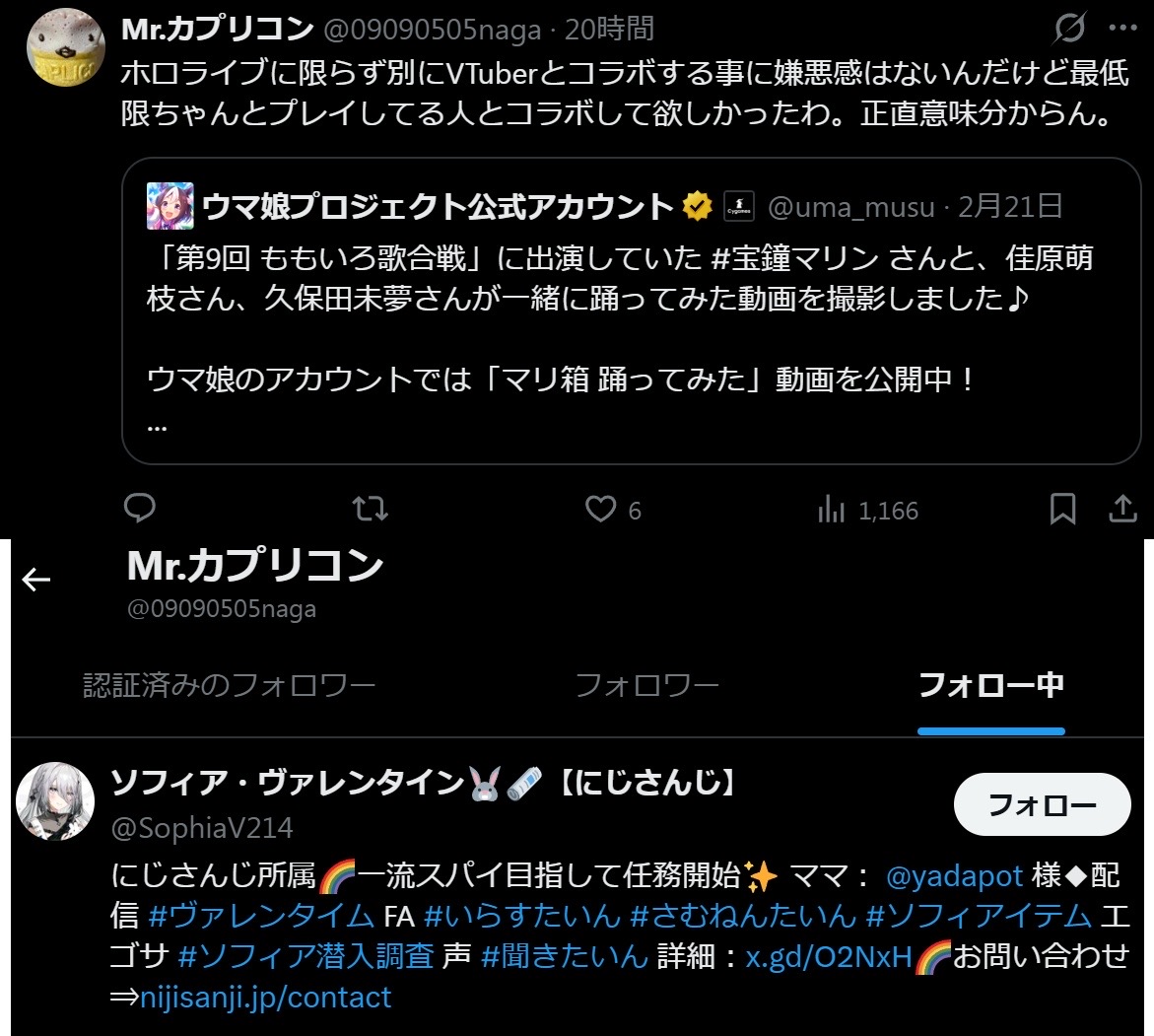This screenshot has height=1036, width=1154.
Task: Open Mr.カプリコン's cupcake avatar
Action: (x=65, y=47)
